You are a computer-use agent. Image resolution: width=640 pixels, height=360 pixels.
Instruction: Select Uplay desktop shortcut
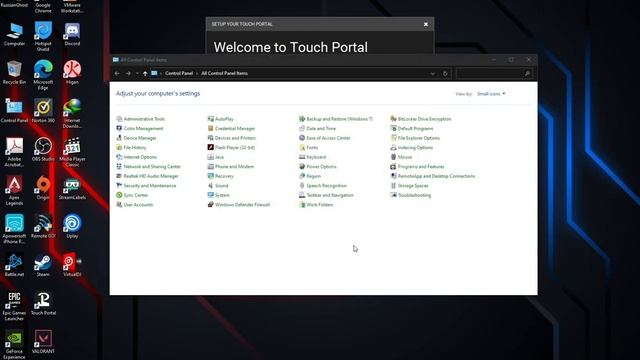point(72,227)
